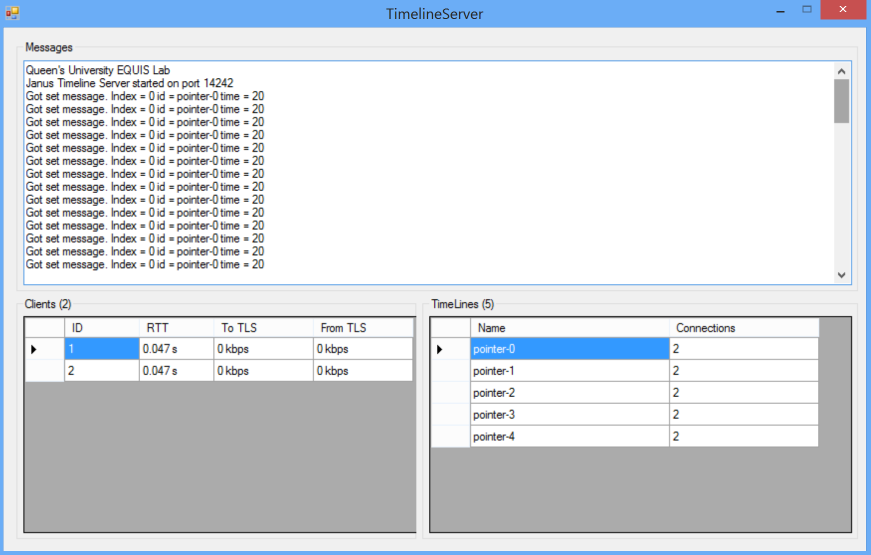871x555 pixels.
Task: Click the Messages scrollbar down arrow
Action: [841, 275]
